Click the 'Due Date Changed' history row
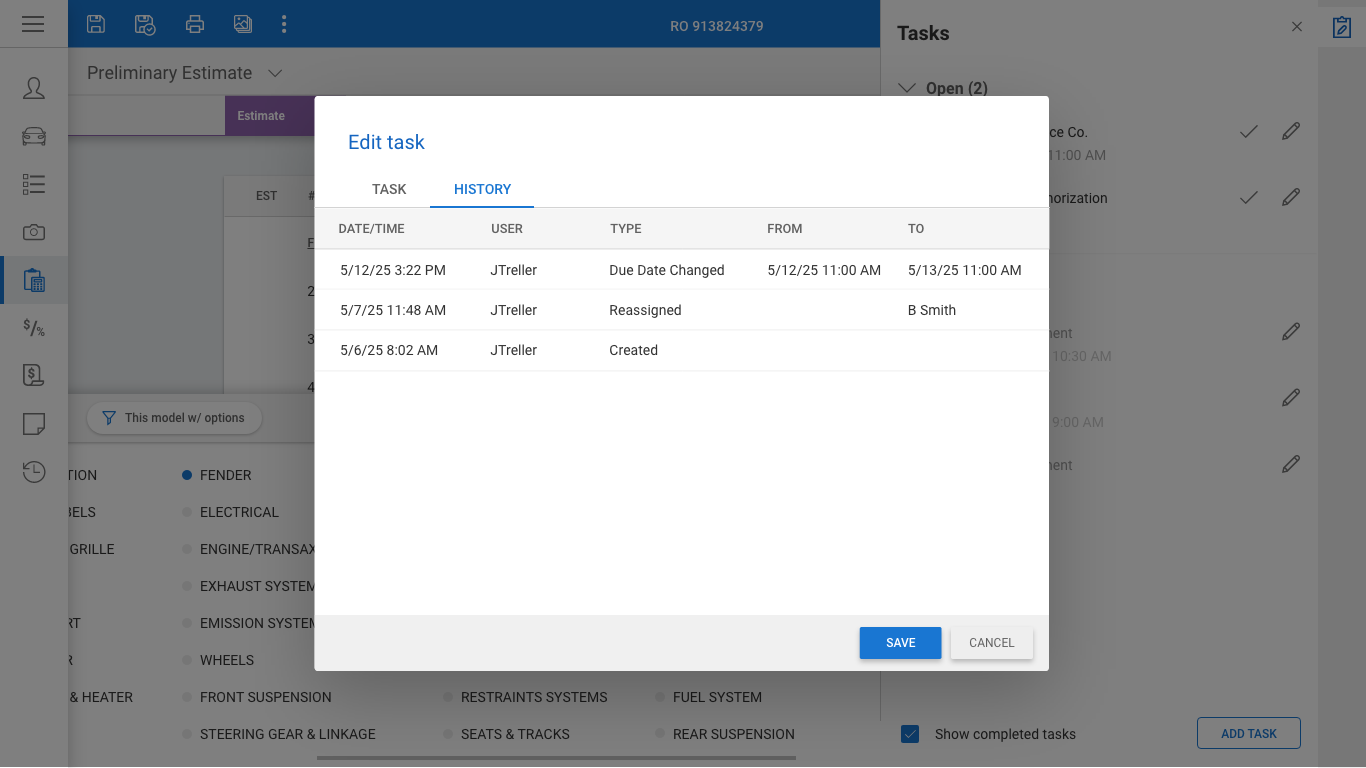Image resolution: width=1366 pixels, height=768 pixels. pyautogui.click(x=682, y=270)
